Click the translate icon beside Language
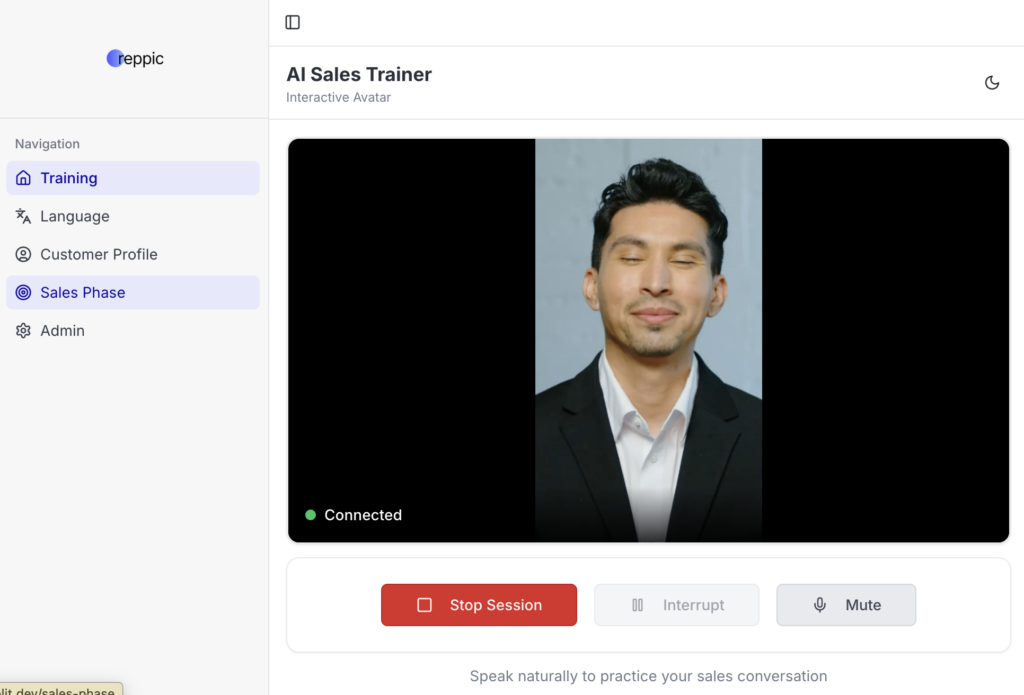This screenshot has width=1024, height=695. coord(24,216)
